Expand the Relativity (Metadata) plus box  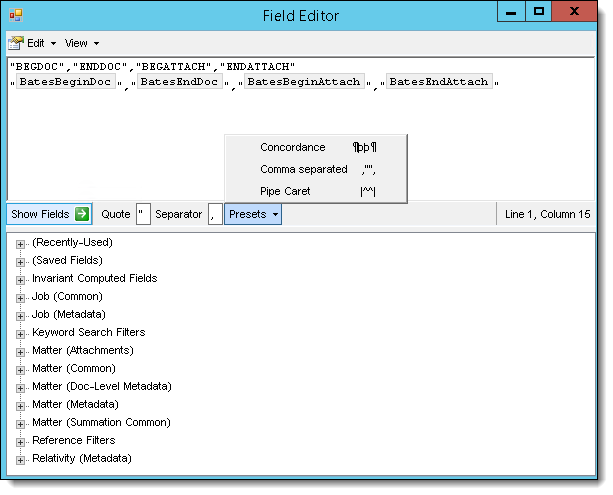coord(20,460)
